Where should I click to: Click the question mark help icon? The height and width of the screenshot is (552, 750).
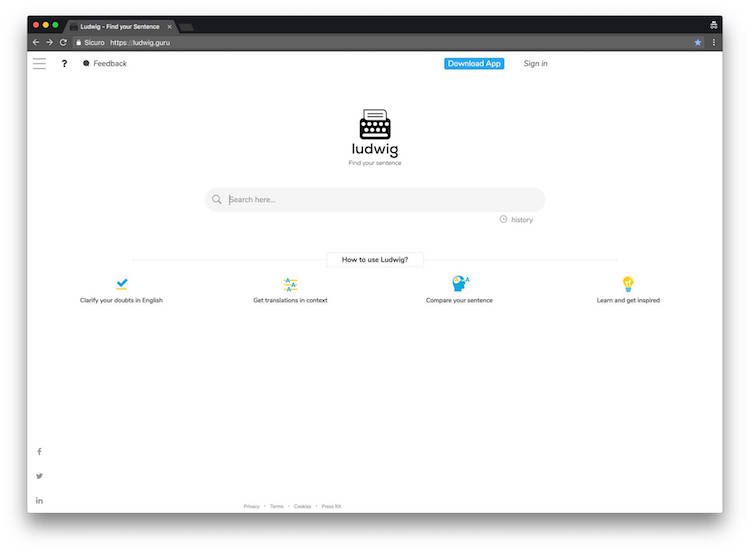click(64, 64)
